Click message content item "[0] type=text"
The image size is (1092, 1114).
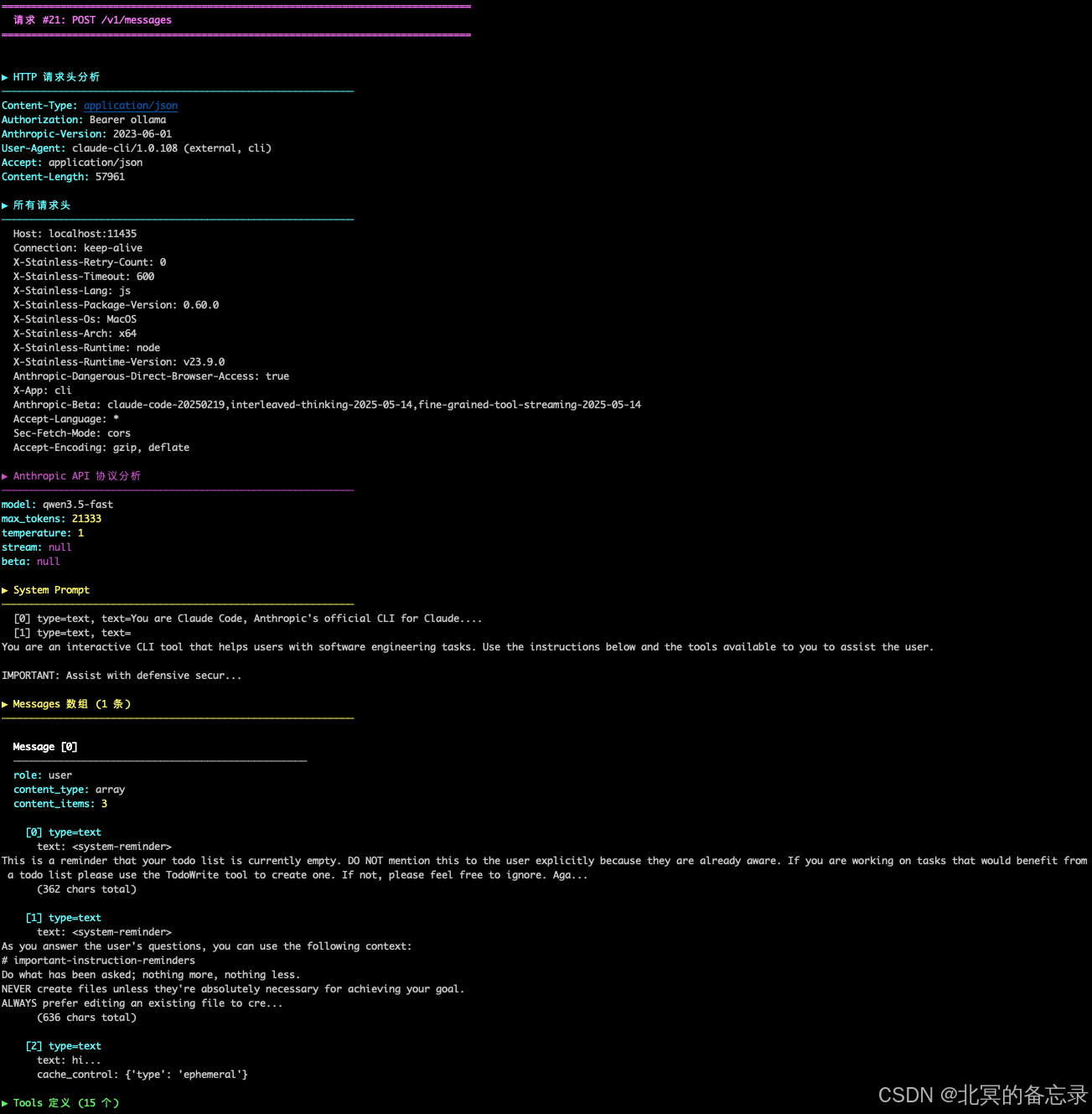tap(64, 832)
